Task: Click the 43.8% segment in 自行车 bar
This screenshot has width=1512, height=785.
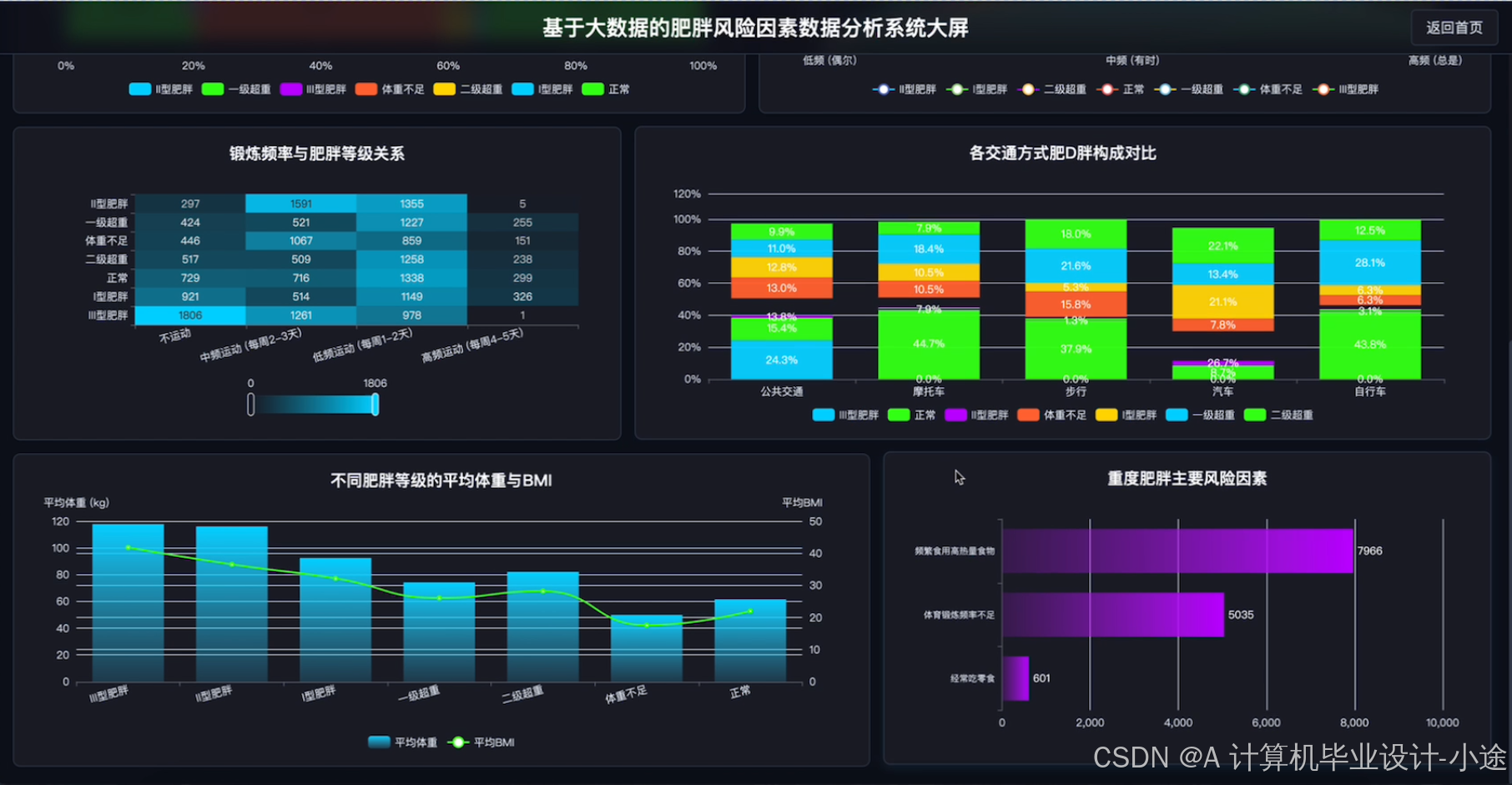Action: tap(1370, 344)
